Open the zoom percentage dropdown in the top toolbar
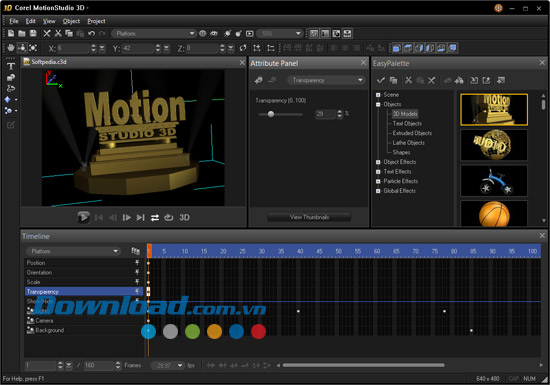550x385 pixels. coord(280,34)
